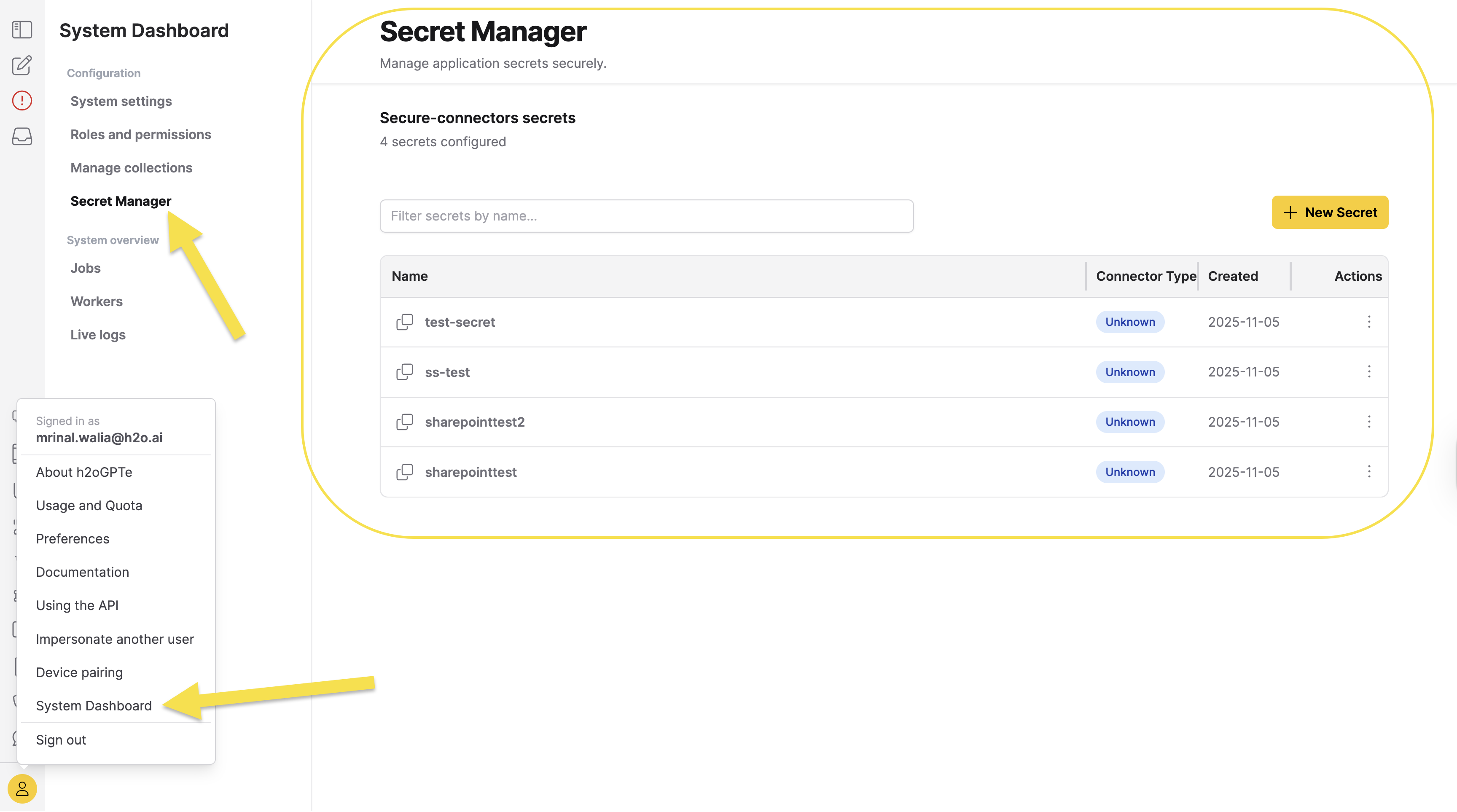Open the actions menu for sharepointtest2
Viewport: 1457px width, 812px height.
(1369, 422)
